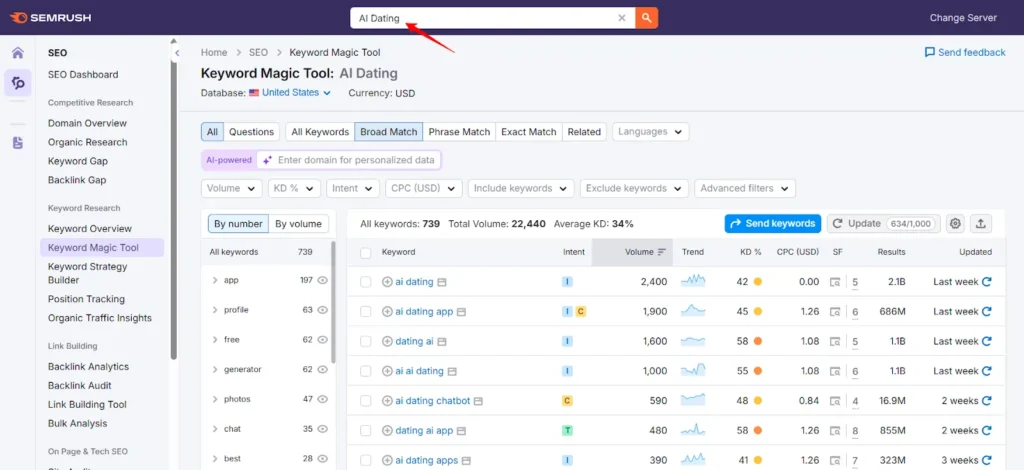Expand the 'free' keyword group
The height and width of the screenshot is (470, 1024).
[215, 339]
